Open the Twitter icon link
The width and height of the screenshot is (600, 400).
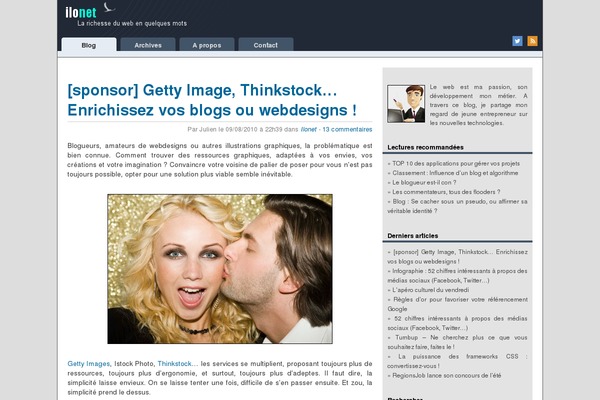(x=517, y=41)
